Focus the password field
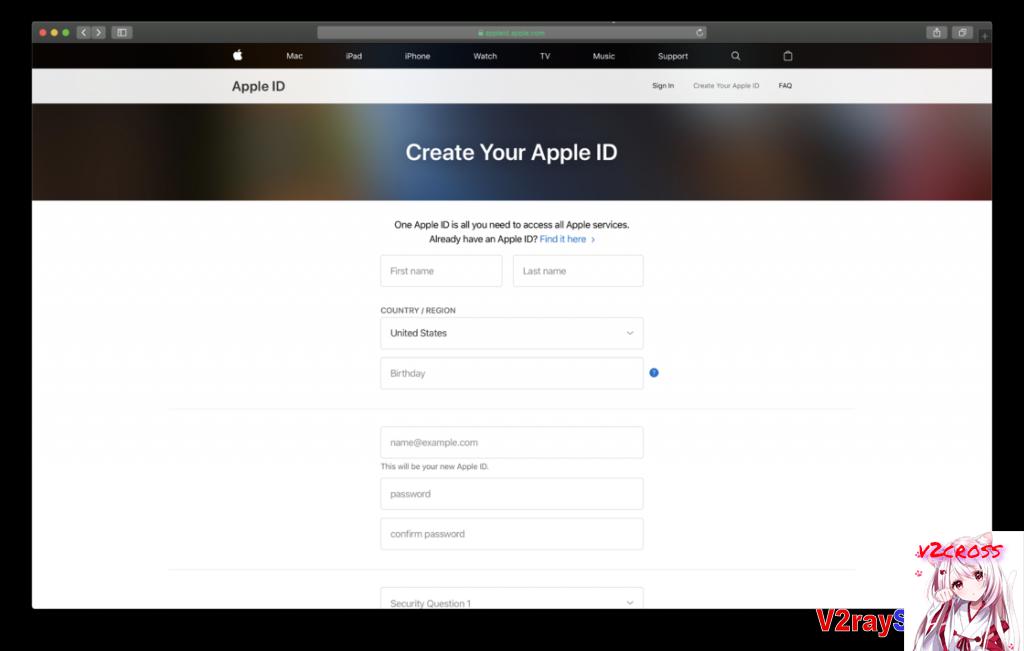Screen dimensions: 1024x651 coord(512,494)
